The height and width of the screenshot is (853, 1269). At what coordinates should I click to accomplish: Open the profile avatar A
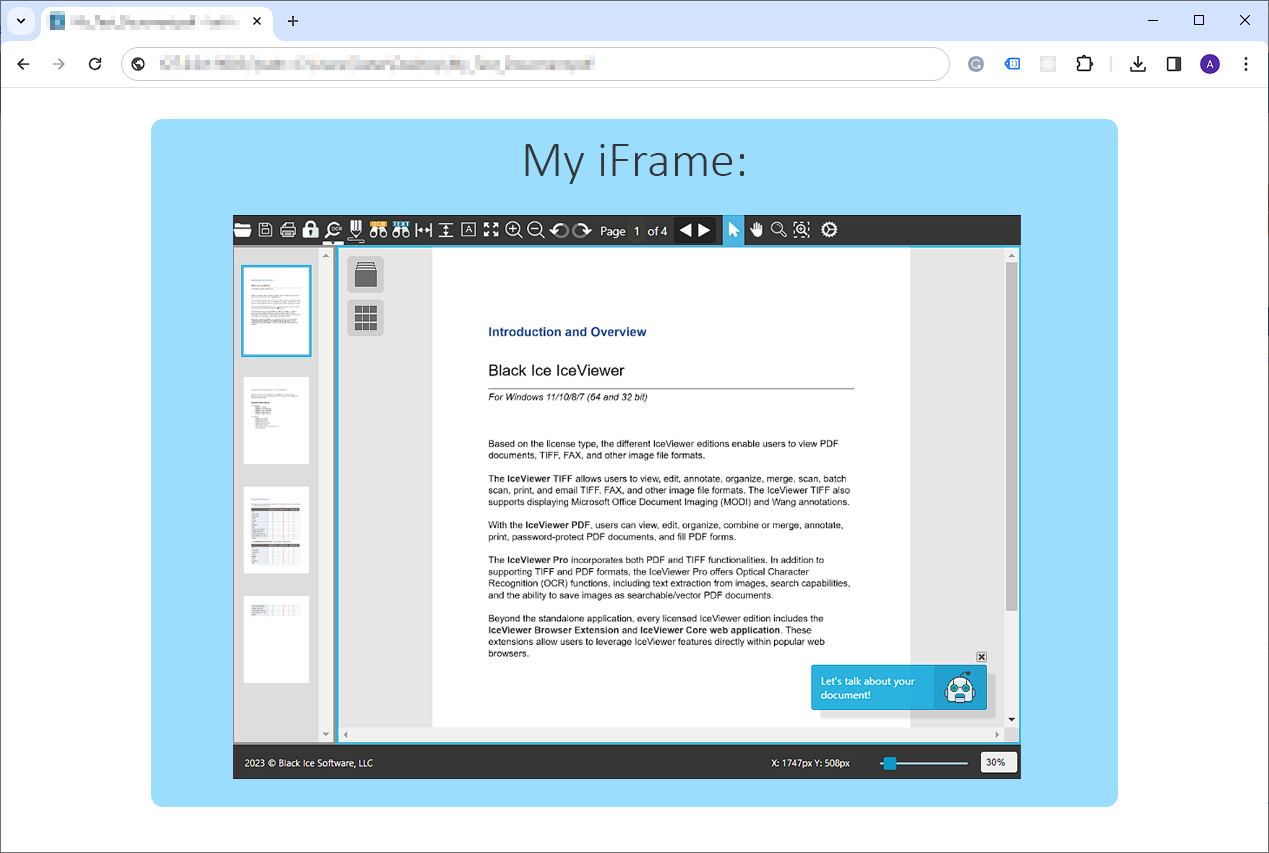point(1210,64)
